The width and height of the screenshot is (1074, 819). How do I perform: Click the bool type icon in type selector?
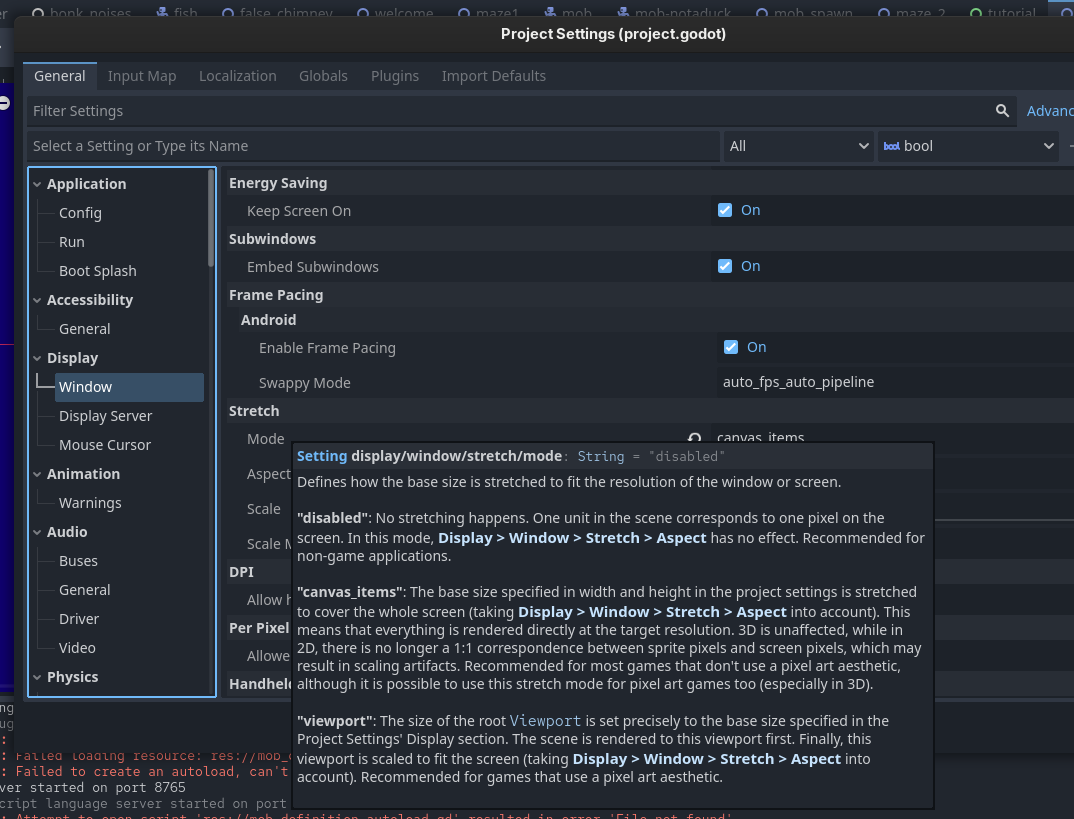coord(890,146)
